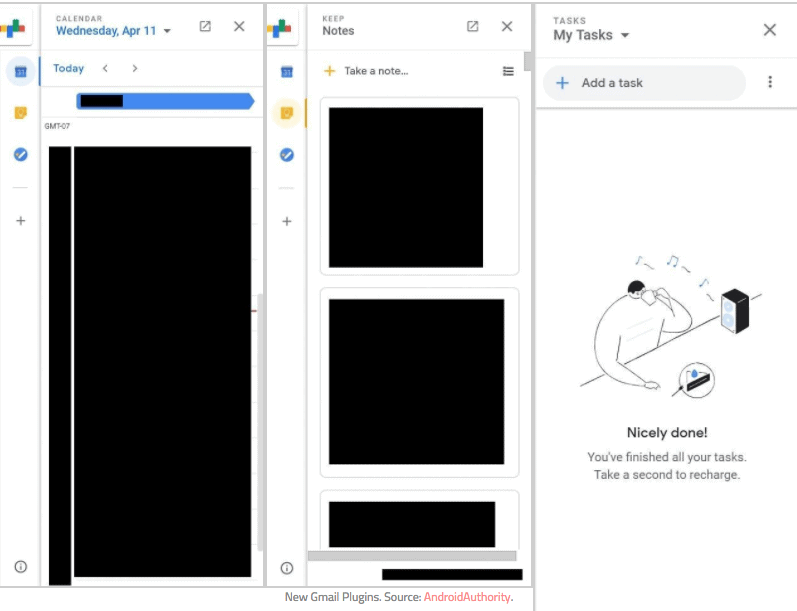The height and width of the screenshot is (611, 797).
Task: Open AndroidAuthority source link
Action: coord(467,597)
